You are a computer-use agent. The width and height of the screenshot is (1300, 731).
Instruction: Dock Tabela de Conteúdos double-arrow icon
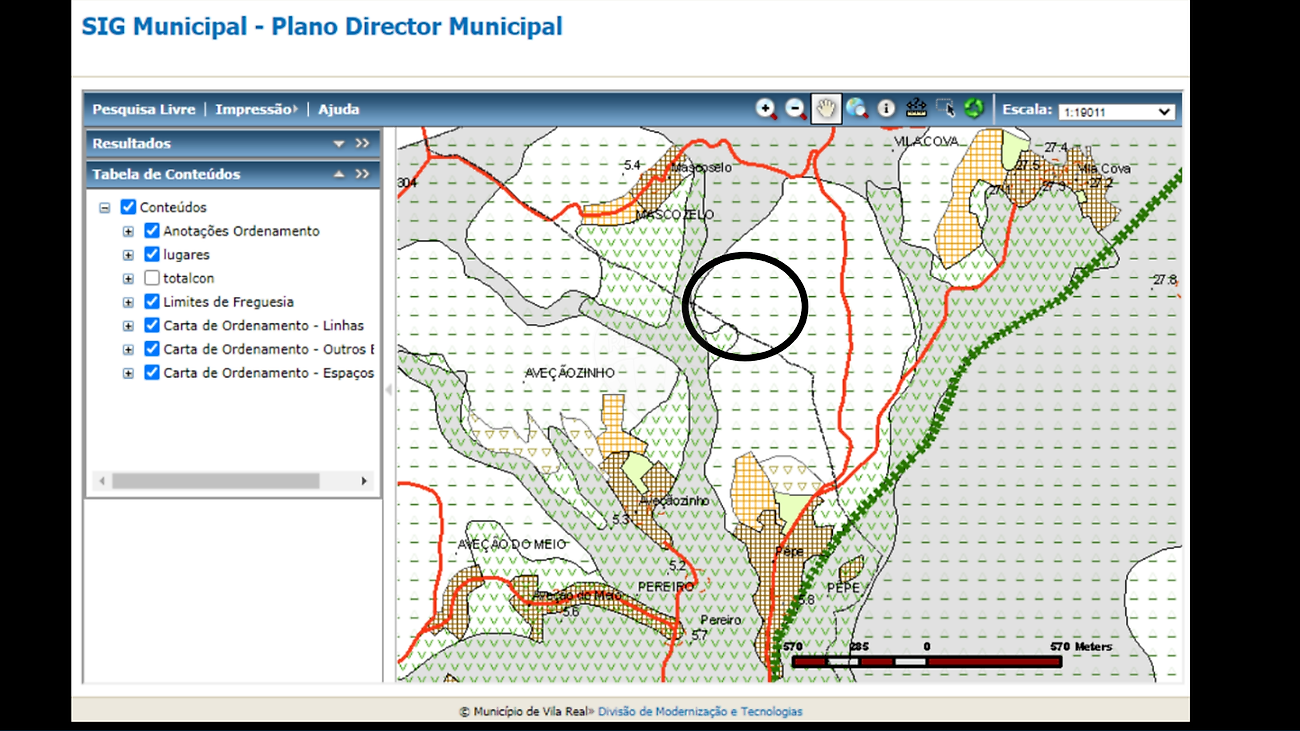pos(362,174)
